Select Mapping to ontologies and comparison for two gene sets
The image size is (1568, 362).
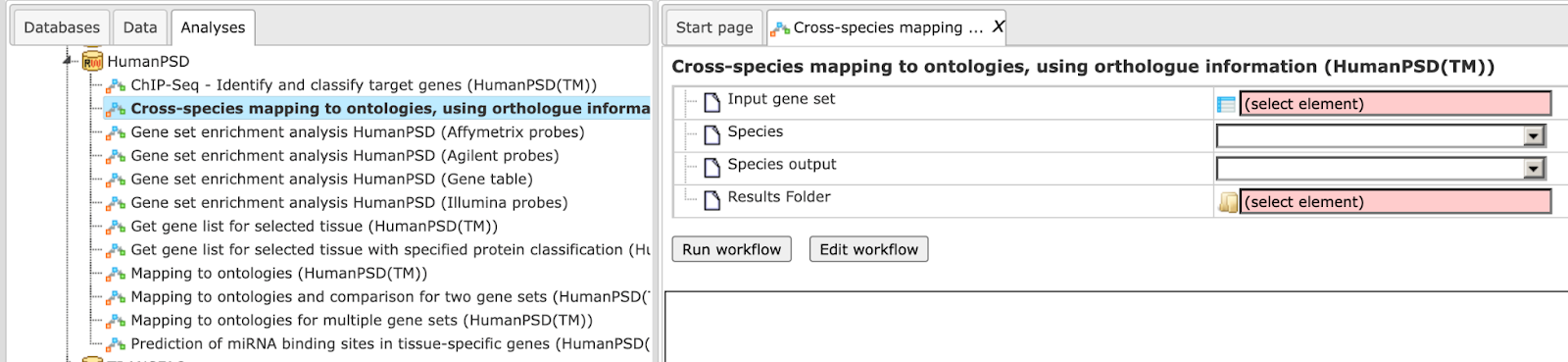(x=390, y=297)
